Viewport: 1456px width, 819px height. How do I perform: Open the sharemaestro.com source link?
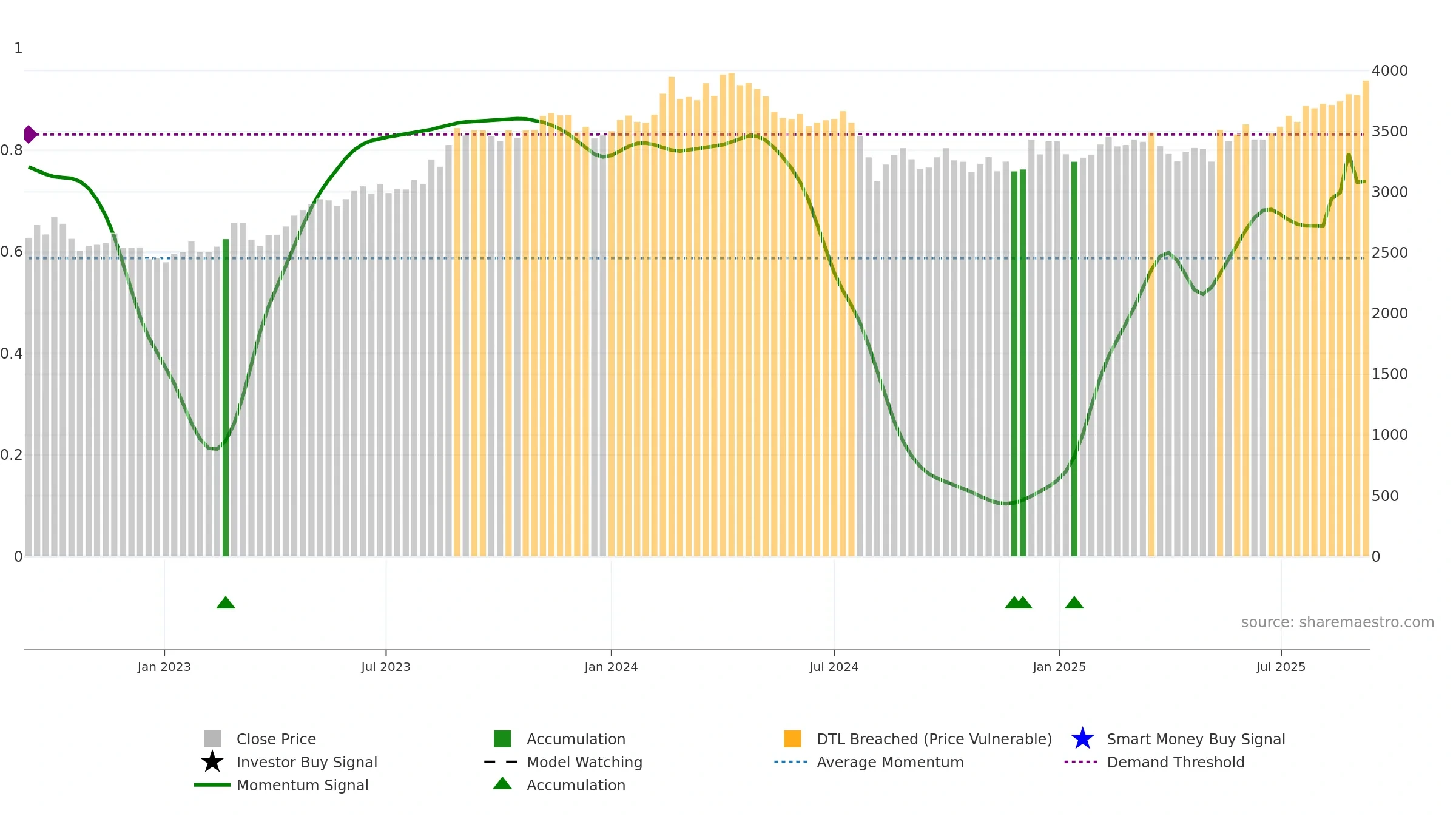click(1338, 622)
